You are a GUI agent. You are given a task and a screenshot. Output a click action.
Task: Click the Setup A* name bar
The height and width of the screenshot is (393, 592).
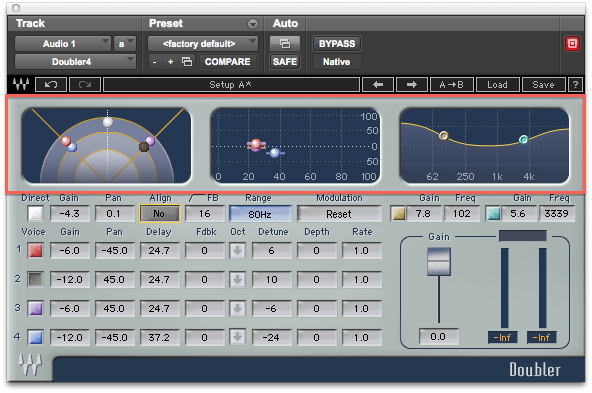click(231, 85)
